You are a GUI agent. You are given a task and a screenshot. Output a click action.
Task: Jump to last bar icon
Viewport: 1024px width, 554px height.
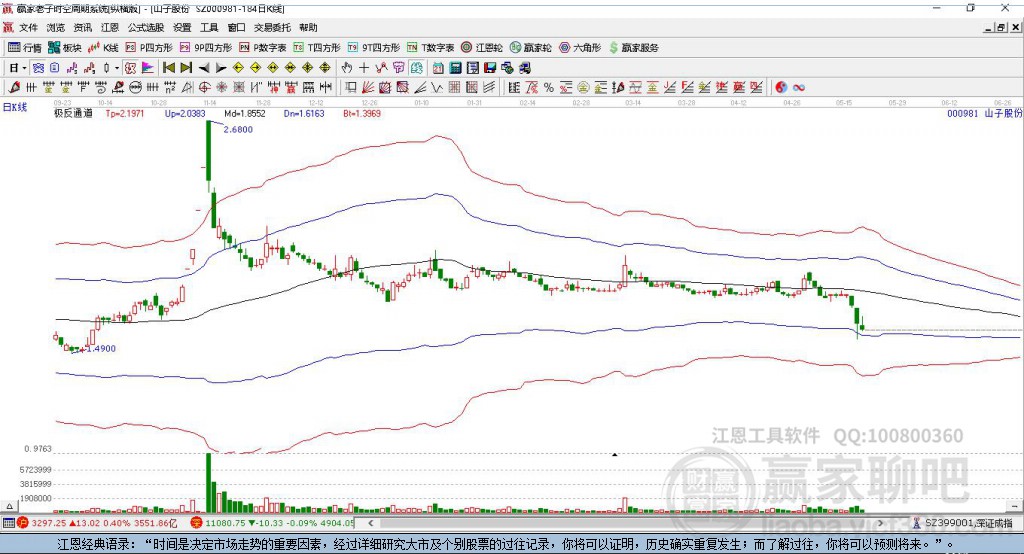(186, 68)
